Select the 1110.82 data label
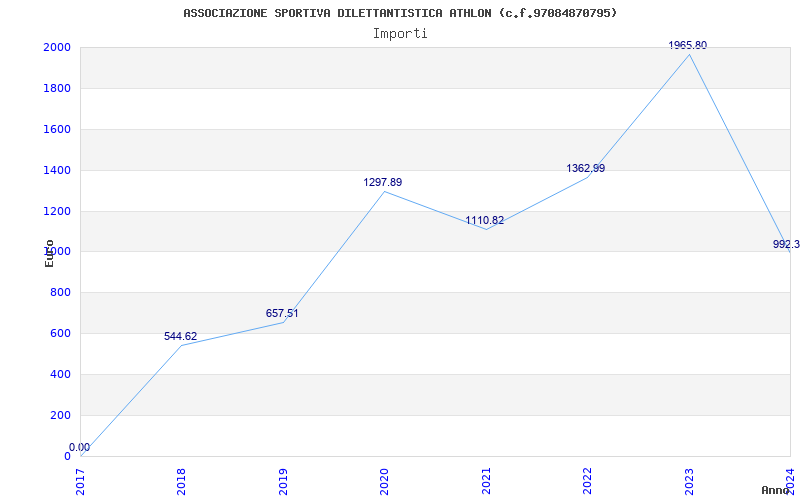 485,220
